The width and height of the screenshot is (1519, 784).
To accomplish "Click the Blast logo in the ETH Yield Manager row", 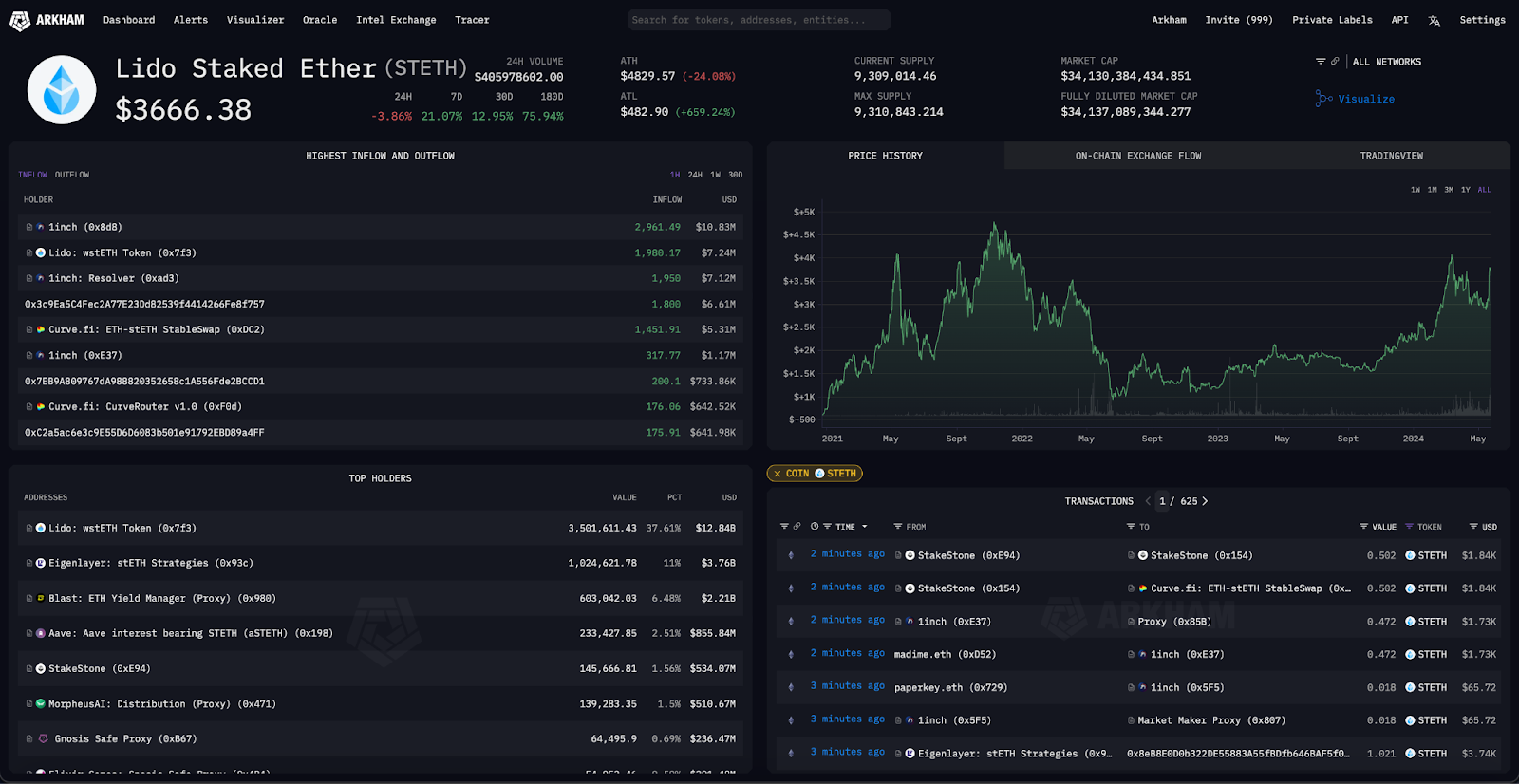I will coord(41,598).
